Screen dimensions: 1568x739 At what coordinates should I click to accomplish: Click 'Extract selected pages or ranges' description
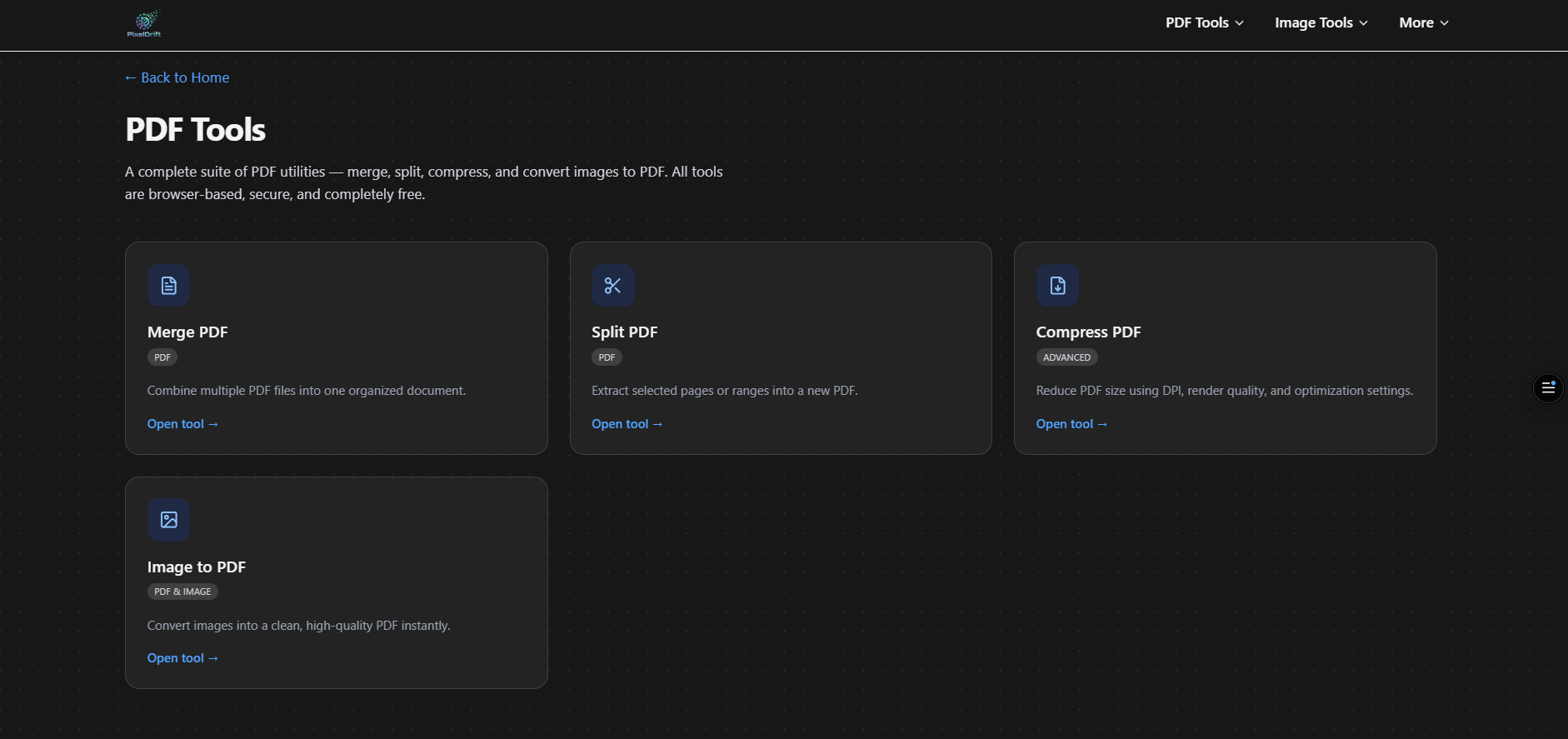(725, 391)
